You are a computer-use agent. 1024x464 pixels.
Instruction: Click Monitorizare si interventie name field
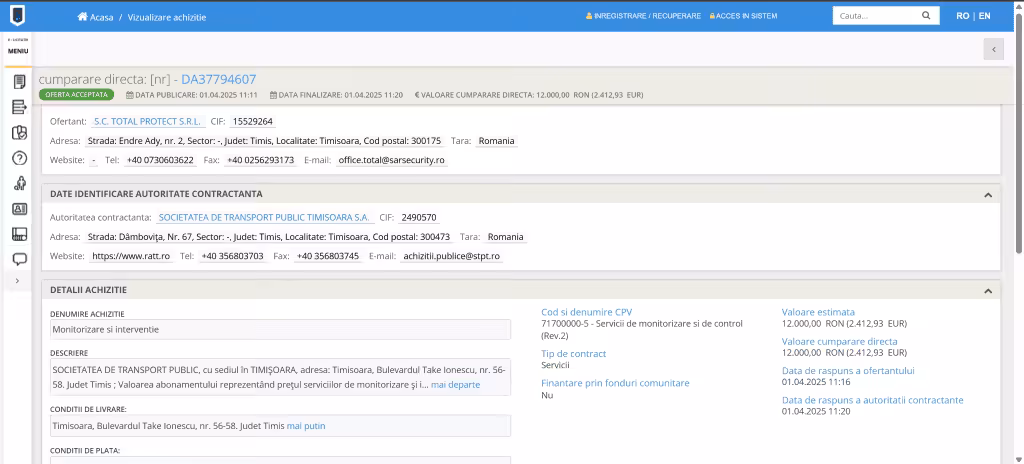pyautogui.click(x=280, y=329)
